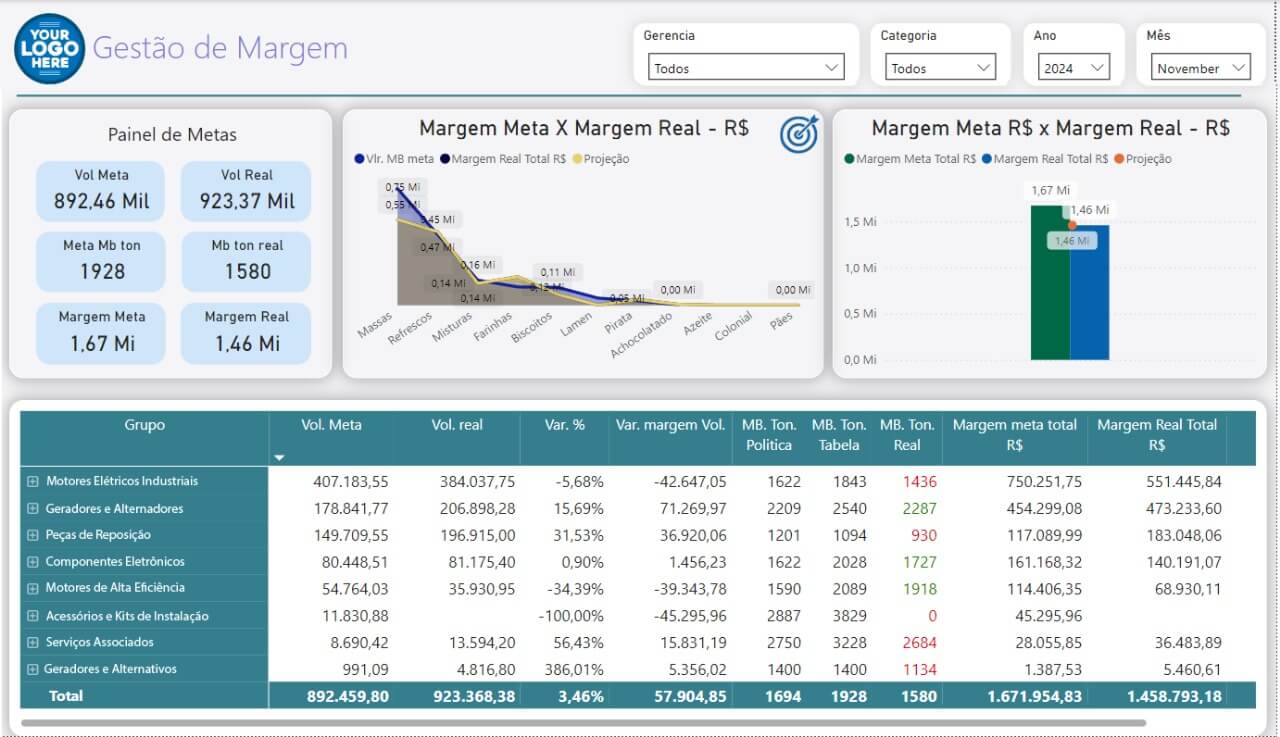1280x737 pixels.
Task: Open the Categoria dropdown
Action: tap(940, 68)
